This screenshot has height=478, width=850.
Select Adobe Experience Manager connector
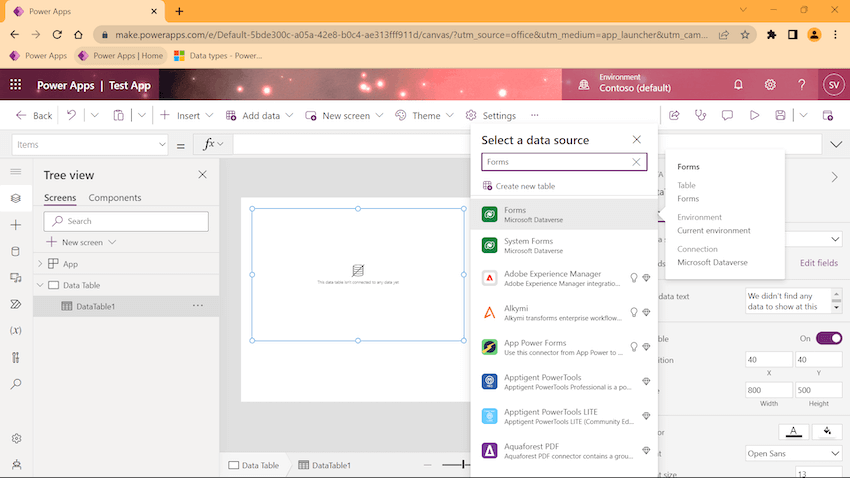tap(564, 277)
